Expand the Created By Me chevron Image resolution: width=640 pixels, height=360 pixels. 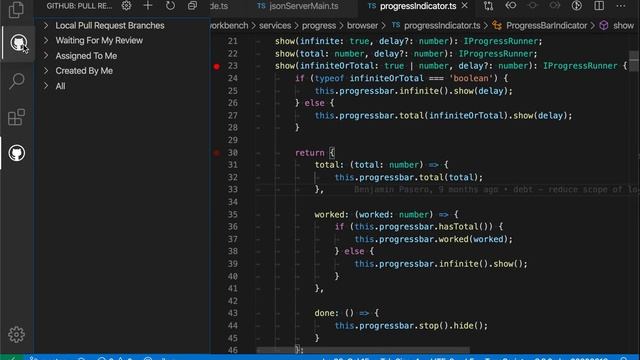46,71
